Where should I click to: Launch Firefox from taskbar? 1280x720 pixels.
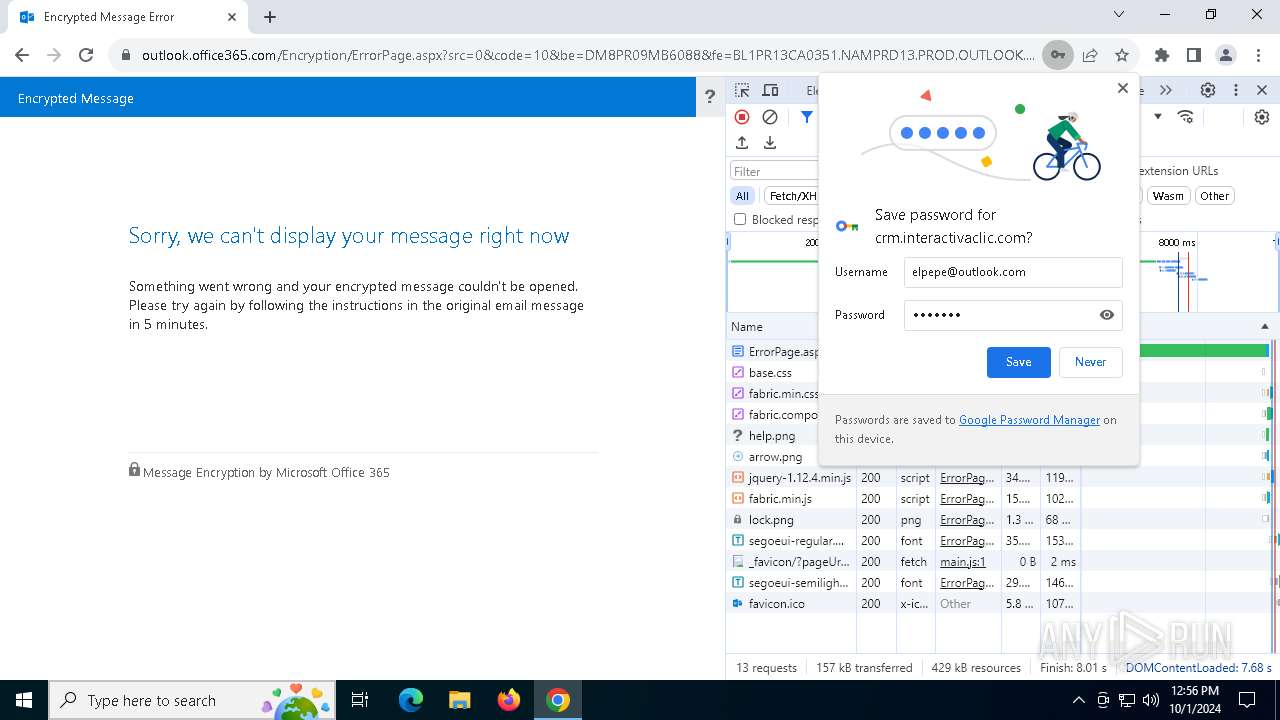(509, 700)
